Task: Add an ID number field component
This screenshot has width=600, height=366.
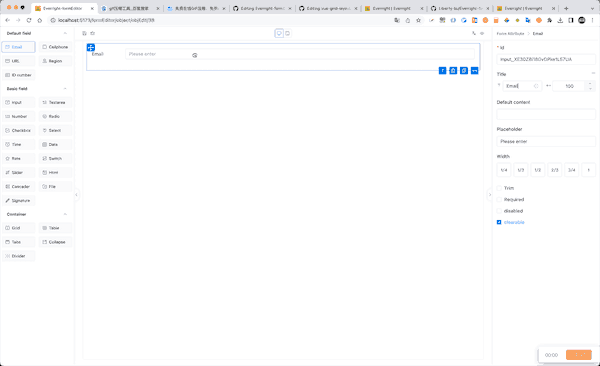Action: pos(18,75)
